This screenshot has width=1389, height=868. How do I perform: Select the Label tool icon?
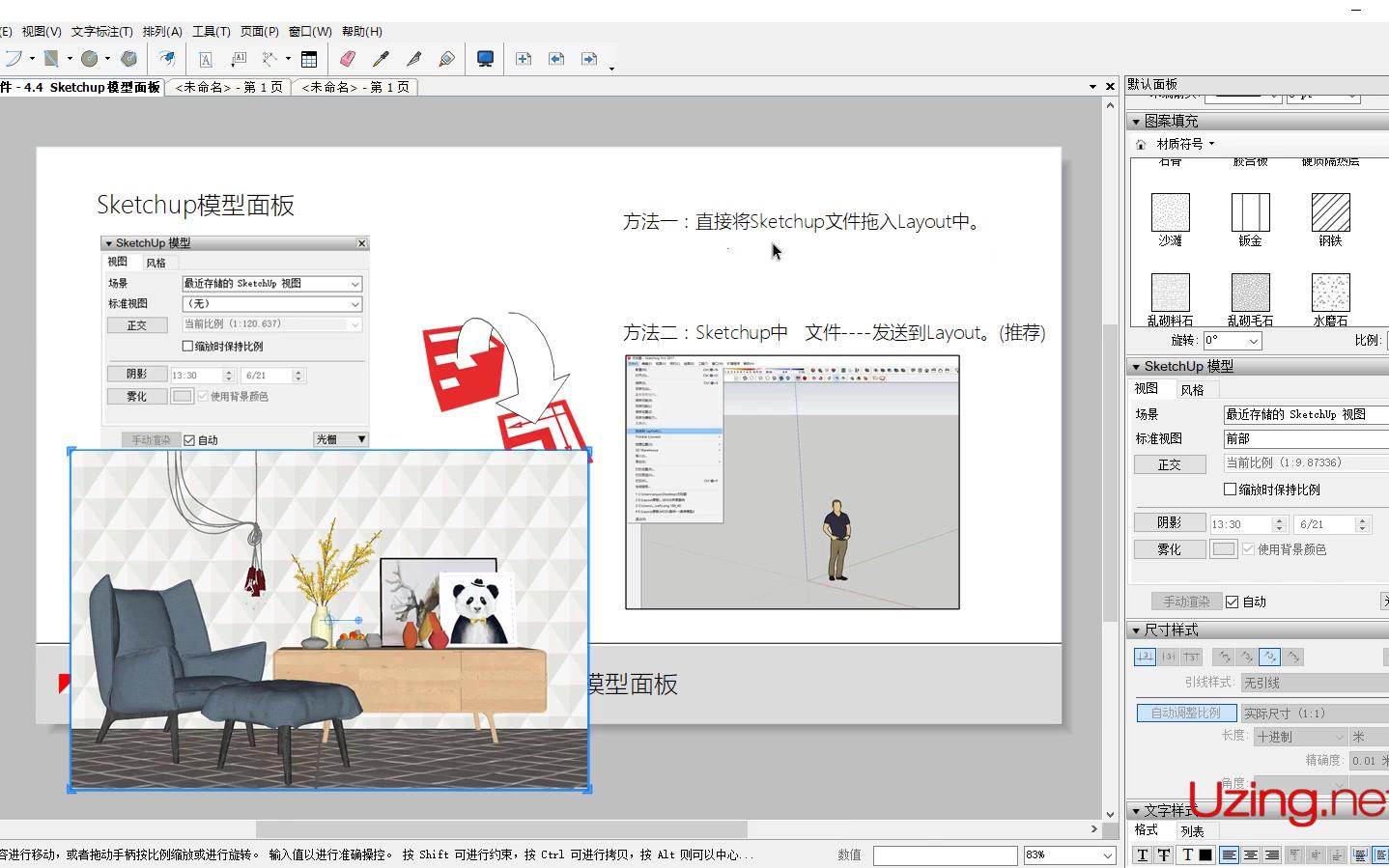tap(239, 59)
